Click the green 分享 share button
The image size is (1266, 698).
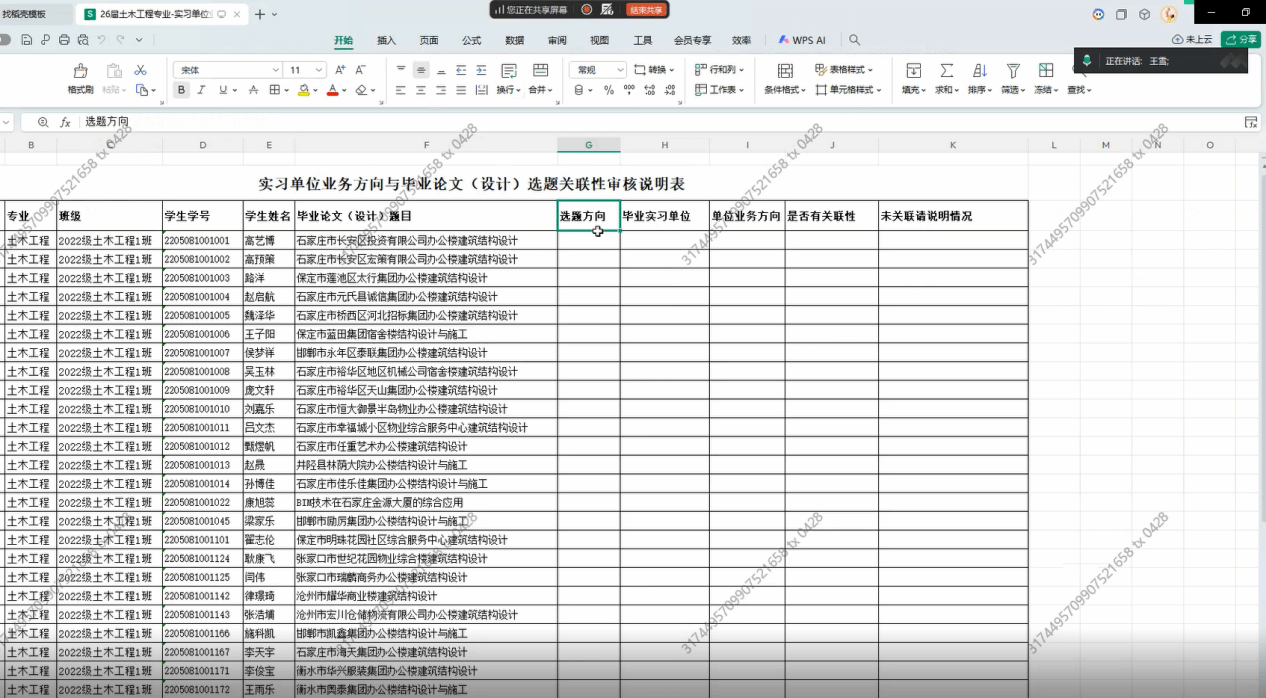coord(1241,40)
